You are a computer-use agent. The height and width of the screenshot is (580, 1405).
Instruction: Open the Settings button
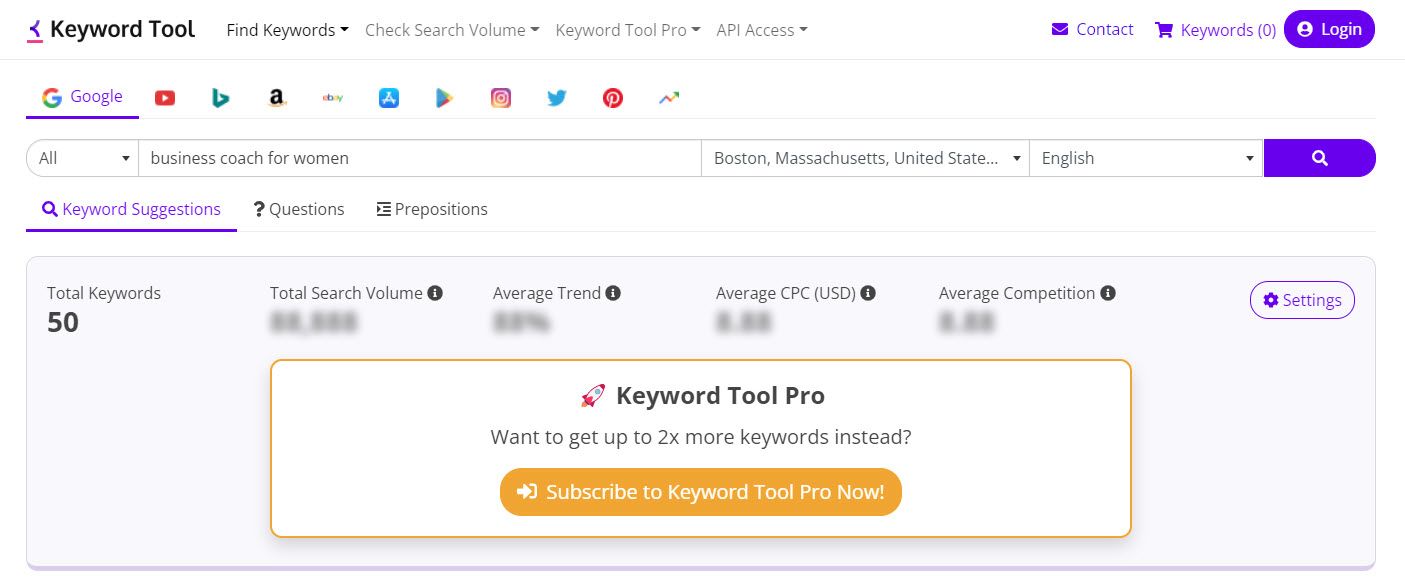point(1302,300)
